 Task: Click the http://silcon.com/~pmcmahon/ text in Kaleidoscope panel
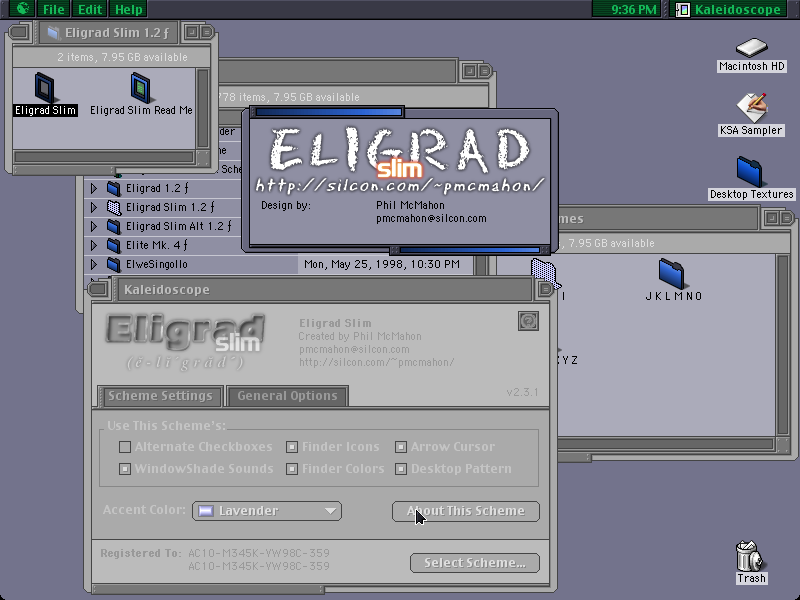point(377,362)
